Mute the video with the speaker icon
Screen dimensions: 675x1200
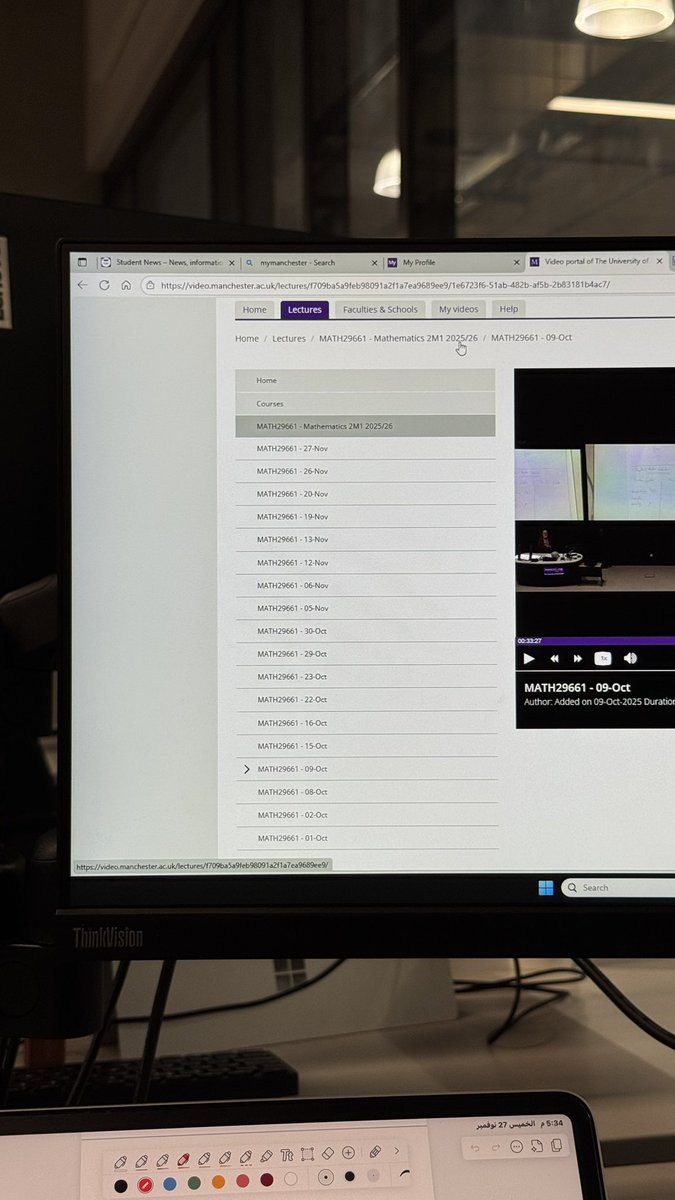pyautogui.click(x=630, y=658)
